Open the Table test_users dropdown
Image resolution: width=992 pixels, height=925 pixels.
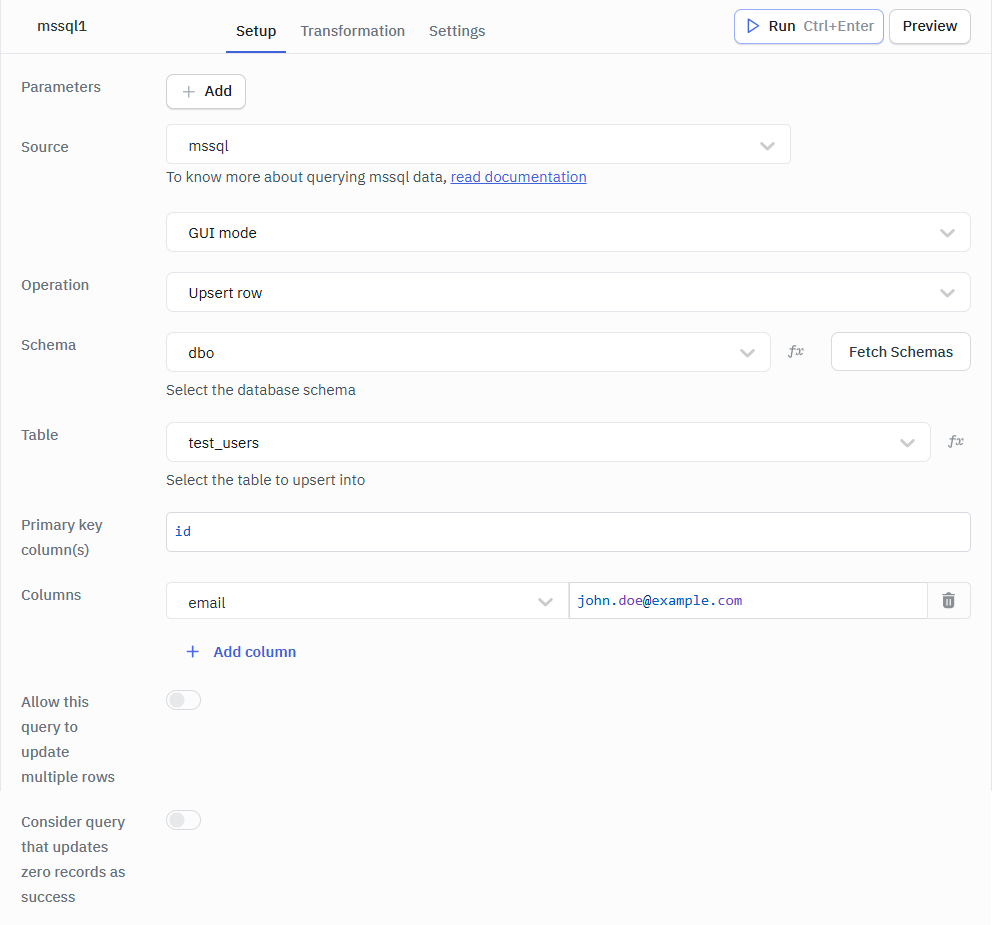click(548, 442)
